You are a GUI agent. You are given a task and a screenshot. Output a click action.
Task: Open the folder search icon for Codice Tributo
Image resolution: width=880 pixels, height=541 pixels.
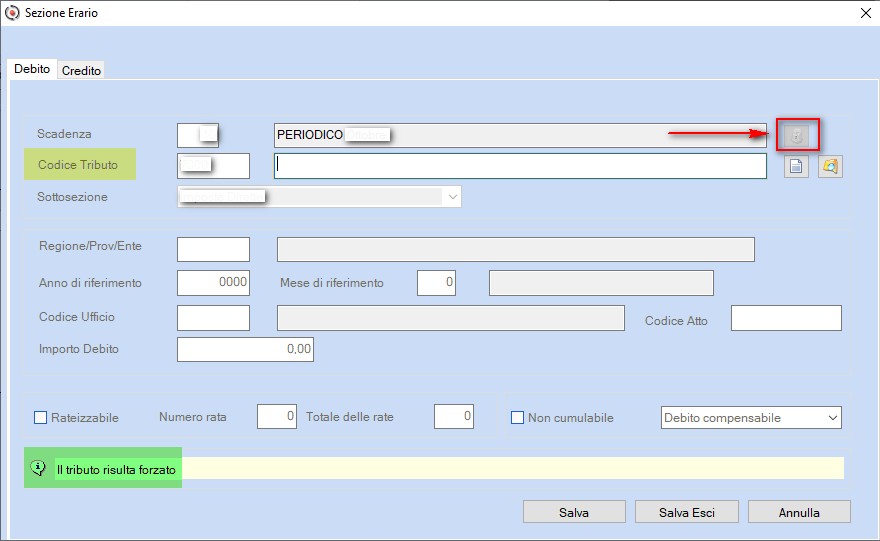coord(830,167)
